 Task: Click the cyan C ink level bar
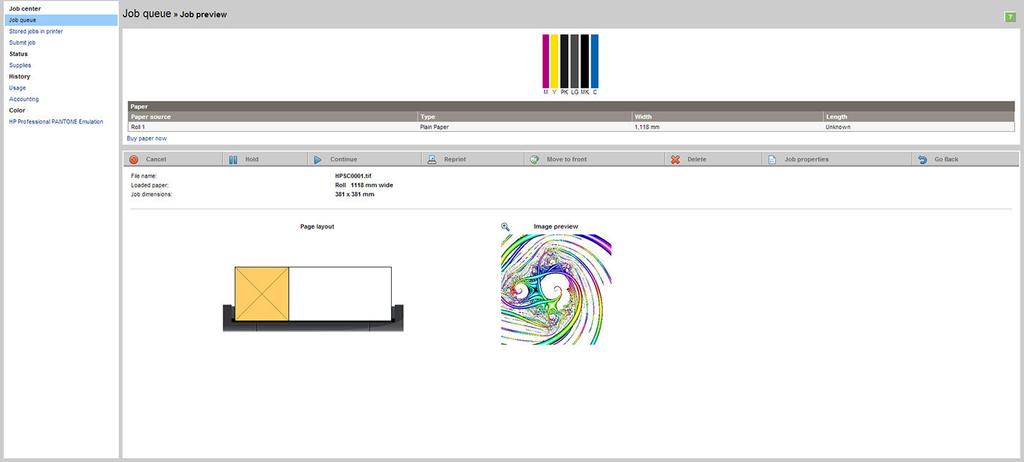(594, 61)
